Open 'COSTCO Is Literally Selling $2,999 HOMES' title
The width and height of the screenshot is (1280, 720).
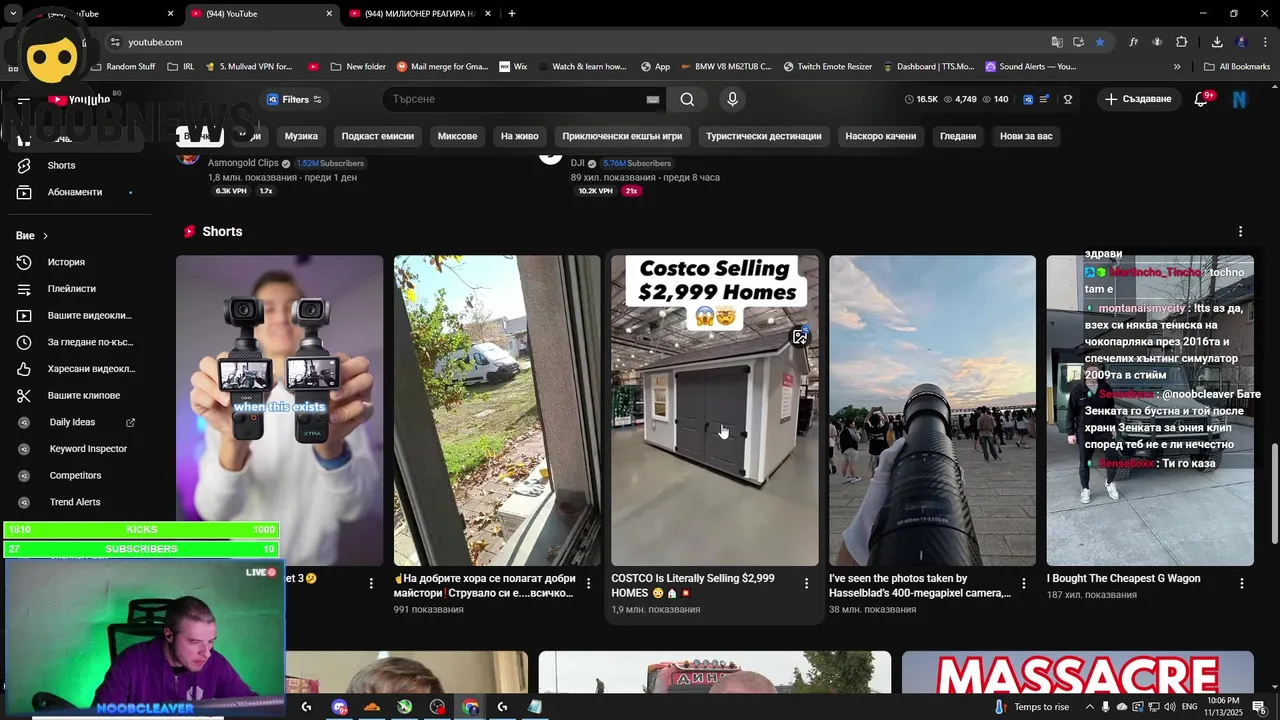693,585
